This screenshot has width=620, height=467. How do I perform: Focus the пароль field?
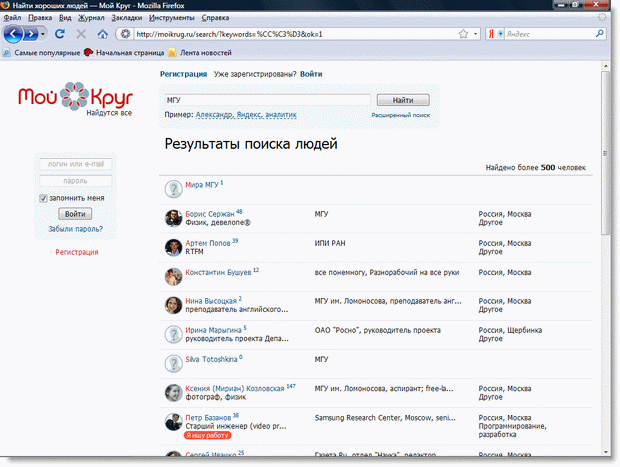click(x=76, y=181)
